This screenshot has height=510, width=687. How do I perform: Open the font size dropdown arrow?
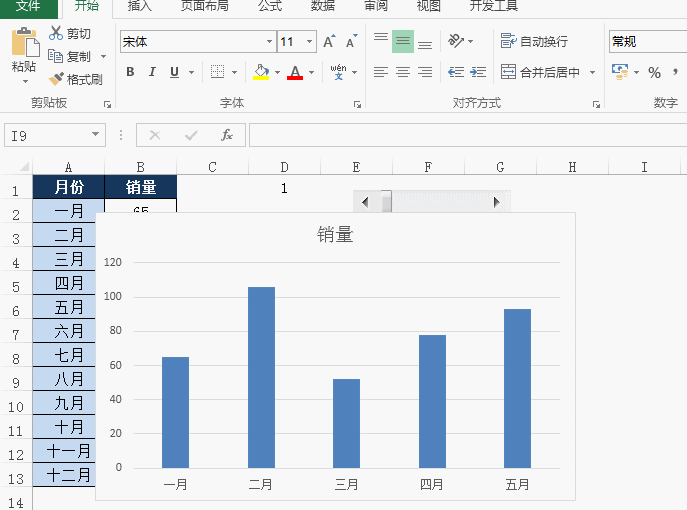310,42
